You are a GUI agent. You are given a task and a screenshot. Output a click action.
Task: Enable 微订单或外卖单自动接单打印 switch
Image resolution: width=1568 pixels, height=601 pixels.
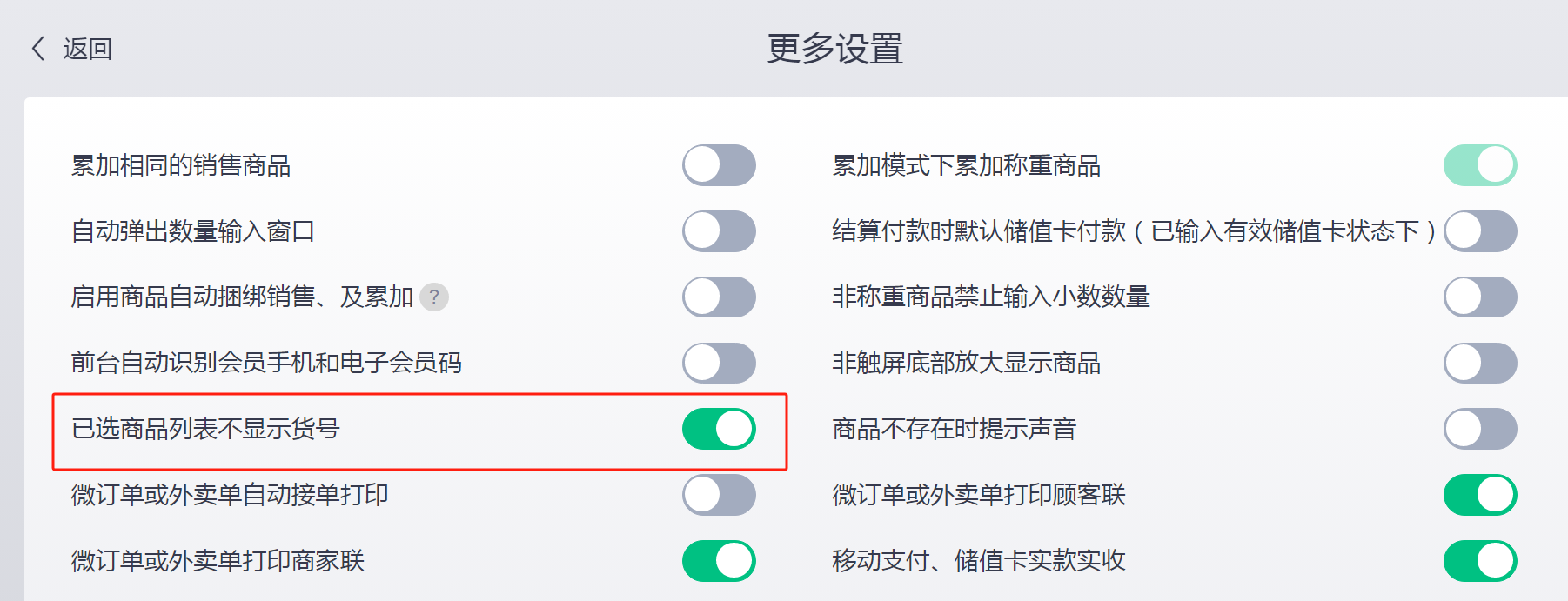click(x=719, y=495)
